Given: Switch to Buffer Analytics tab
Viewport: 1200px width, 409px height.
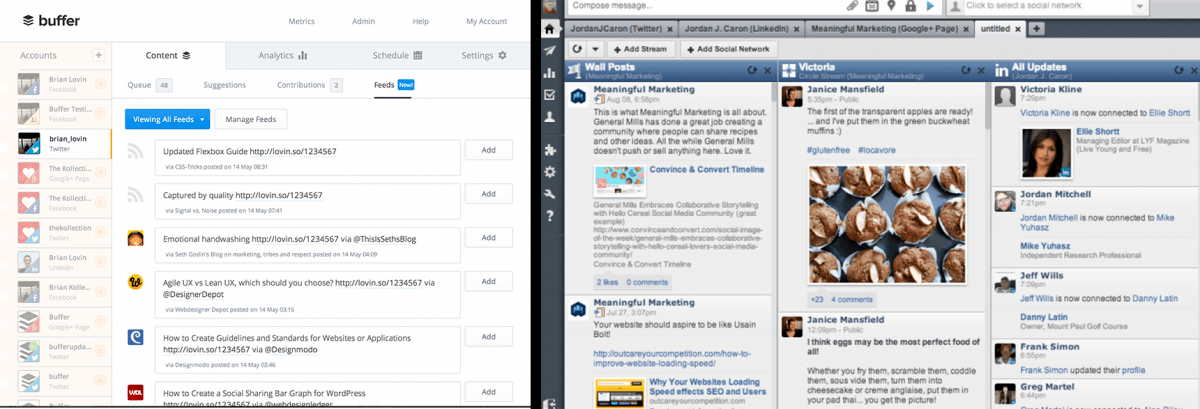Looking at the screenshot, I should point(283,56).
